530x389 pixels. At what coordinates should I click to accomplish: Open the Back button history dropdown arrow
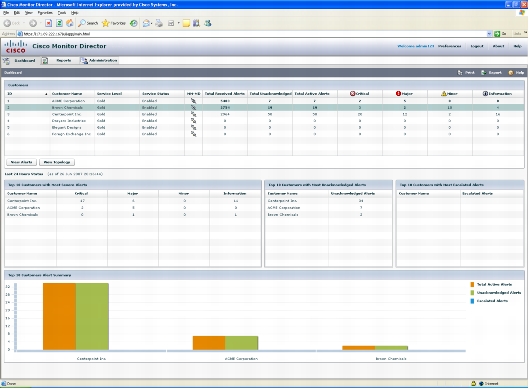tap(23, 23)
